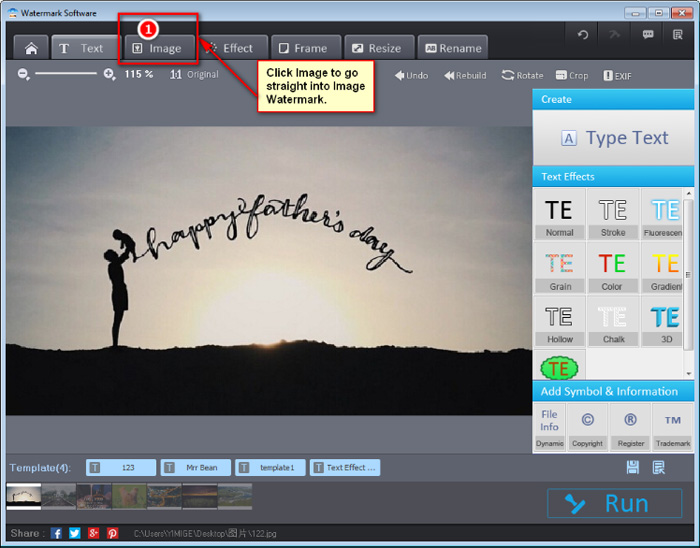Apply the Text Effect template
Viewport: 700px width, 548px height.
click(345, 468)
